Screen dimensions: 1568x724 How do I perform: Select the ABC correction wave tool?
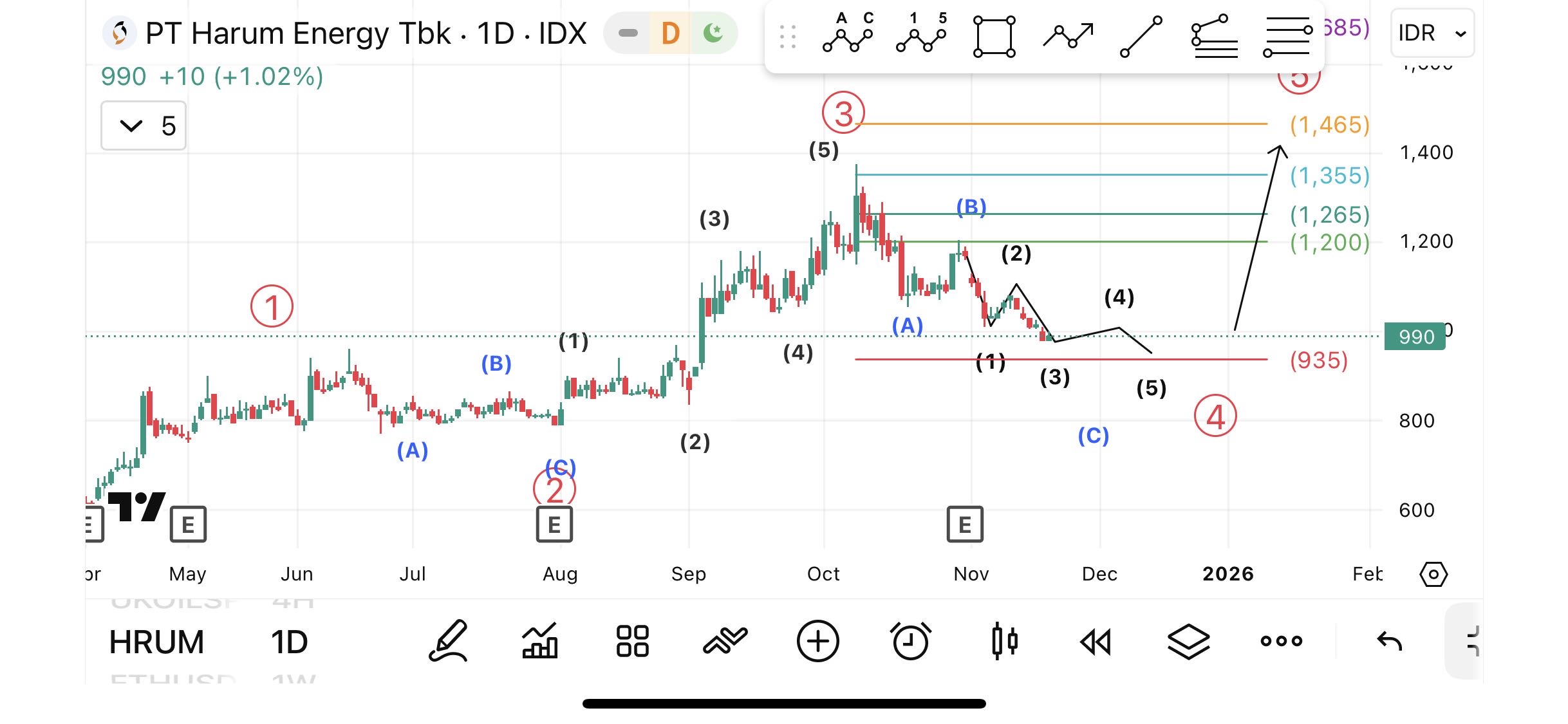point(847,34)
